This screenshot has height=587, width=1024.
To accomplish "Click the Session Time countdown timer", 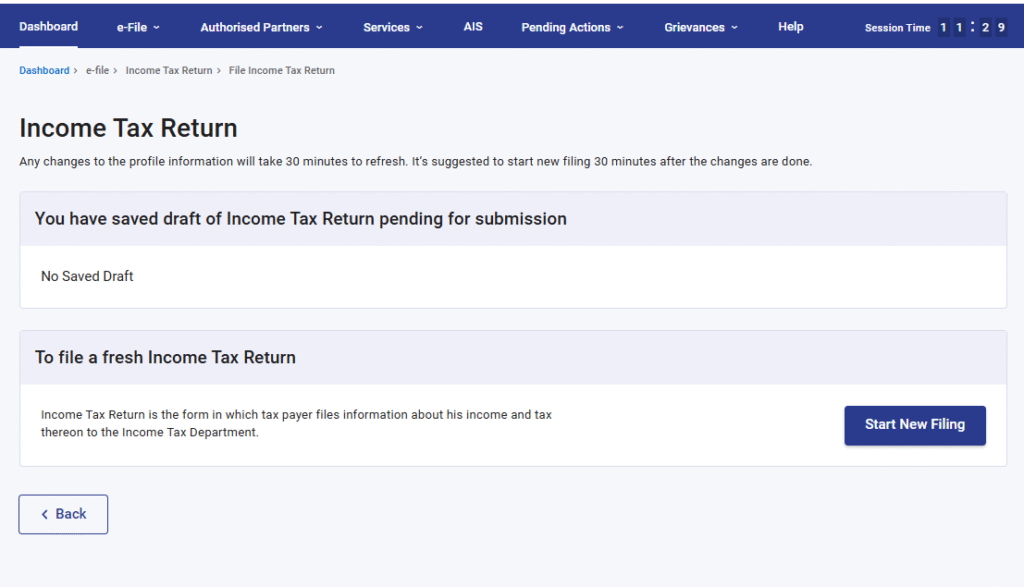I will [971, 28].
